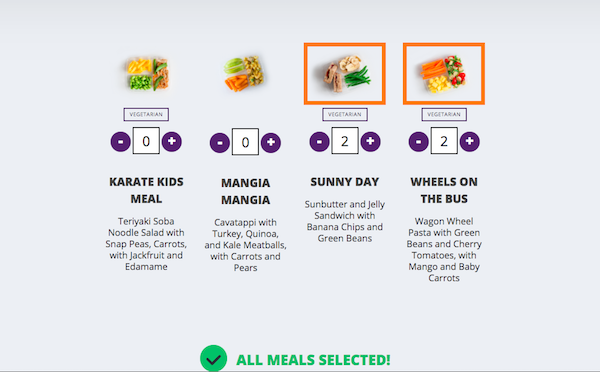Increase Sunny Day quantity with plus button
Image resolution: width=600 pixels, height=372 pixels.
coord(370,142)
